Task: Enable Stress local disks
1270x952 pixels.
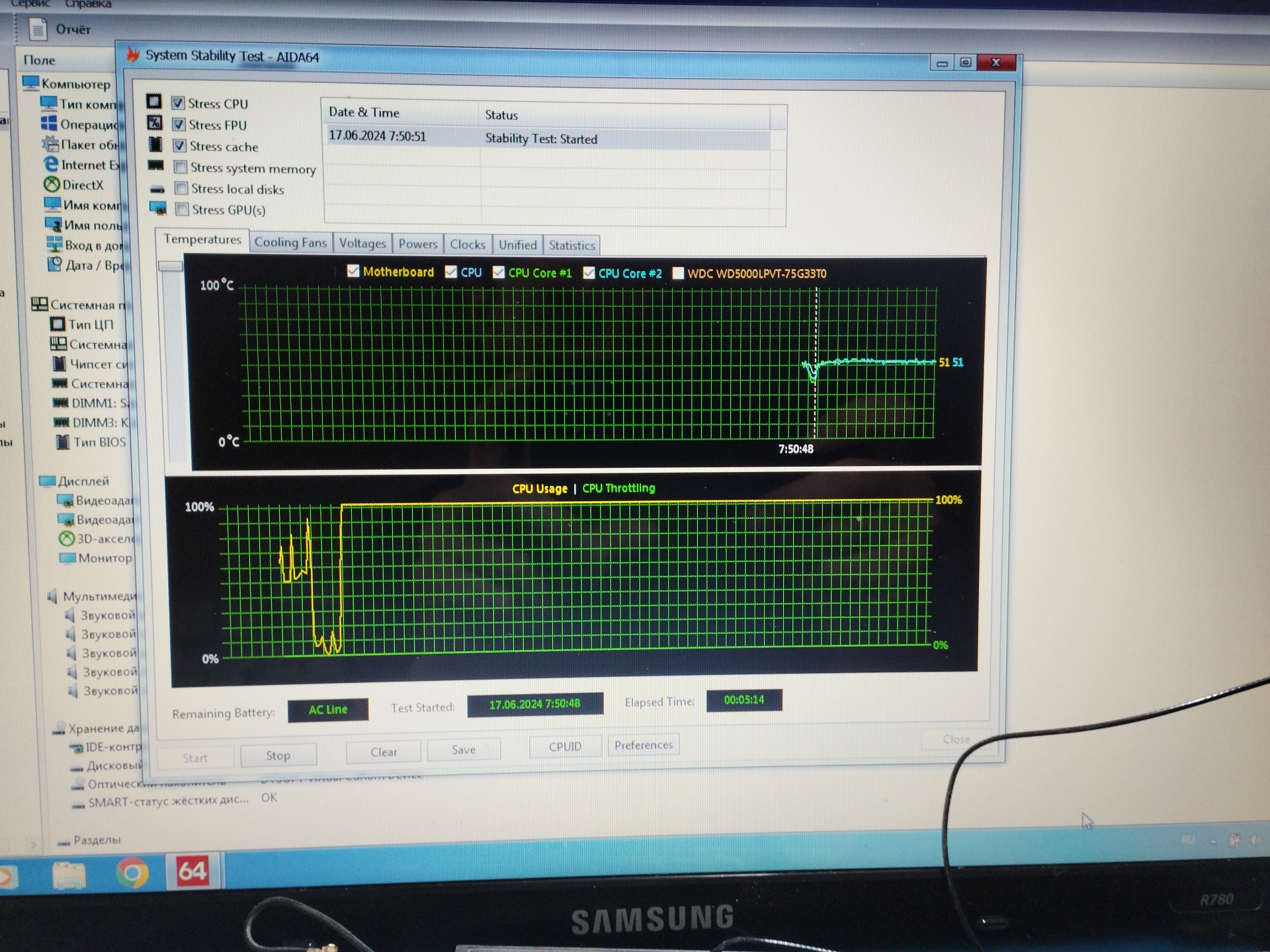Action: 181,188
